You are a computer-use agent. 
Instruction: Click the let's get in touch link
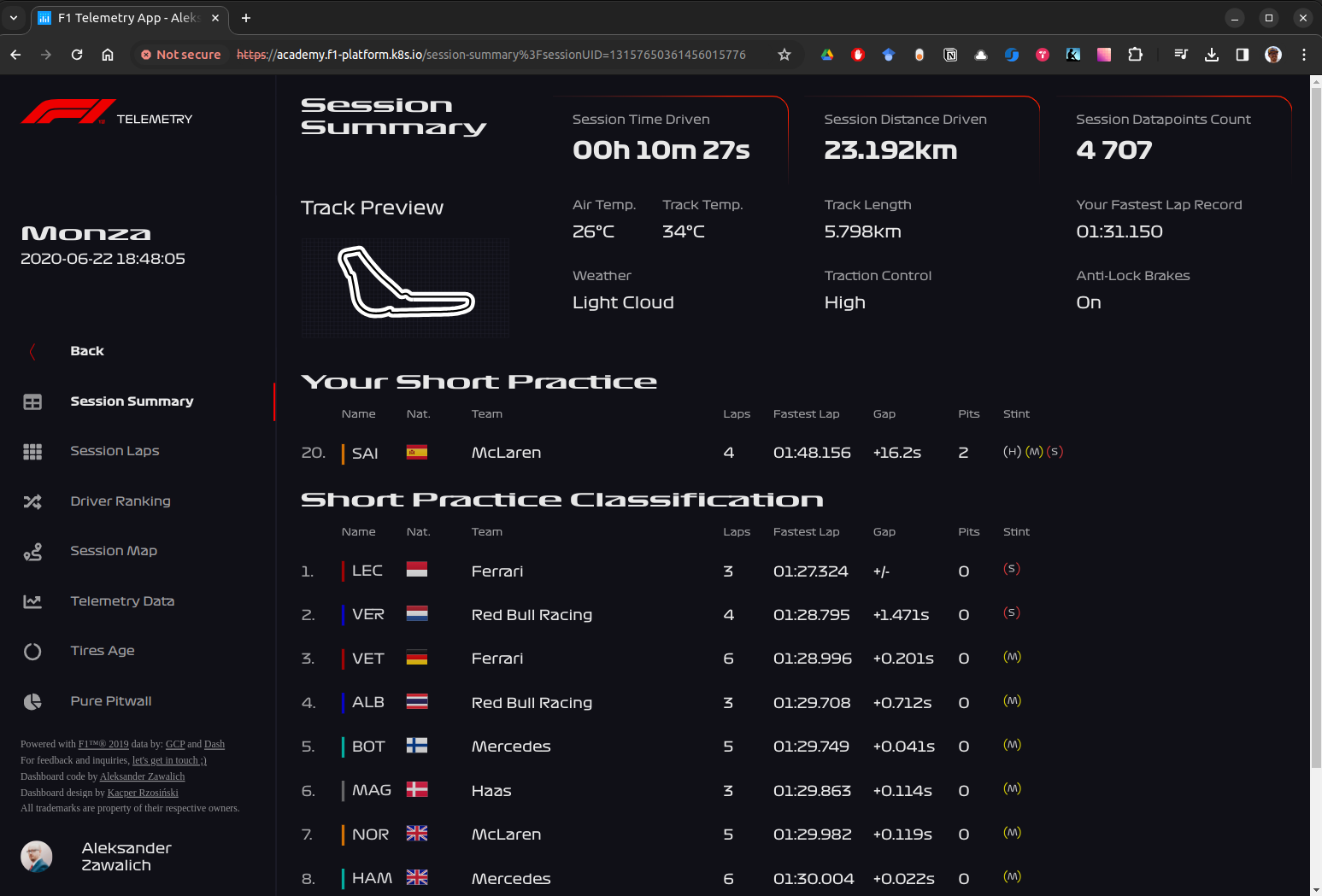coord(169,760)
